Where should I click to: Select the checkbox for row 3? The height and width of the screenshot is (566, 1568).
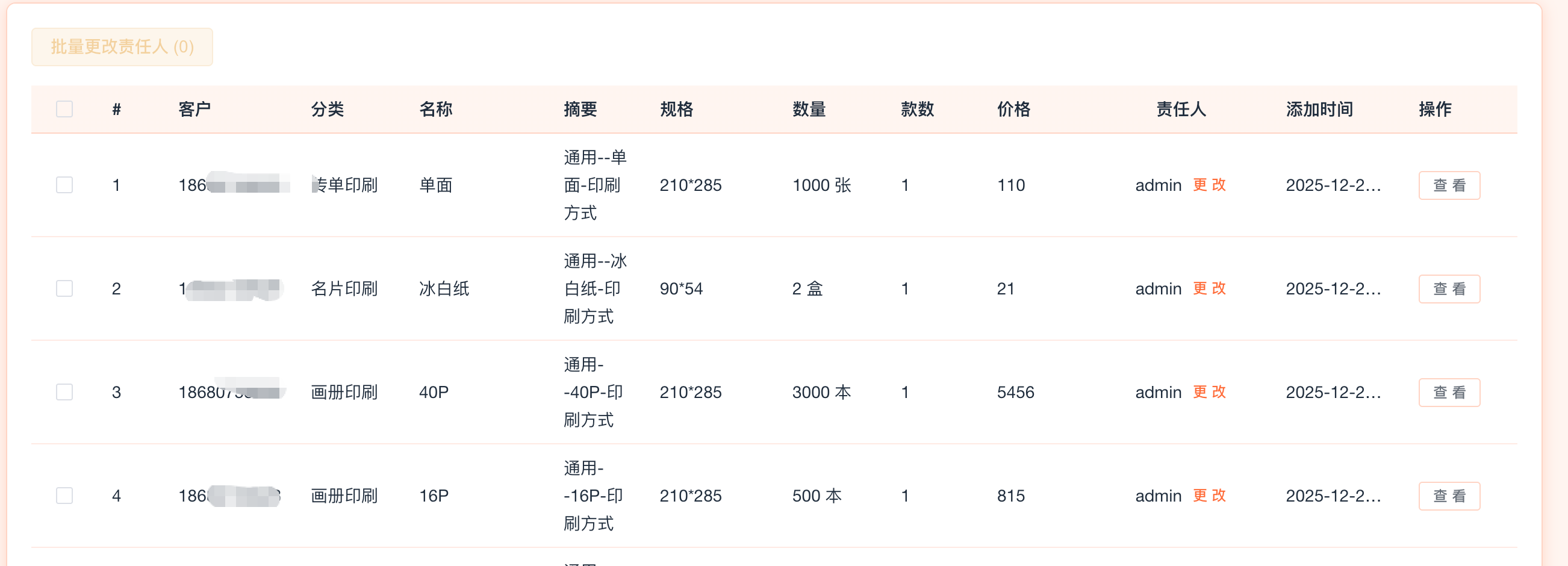[64, 392]
